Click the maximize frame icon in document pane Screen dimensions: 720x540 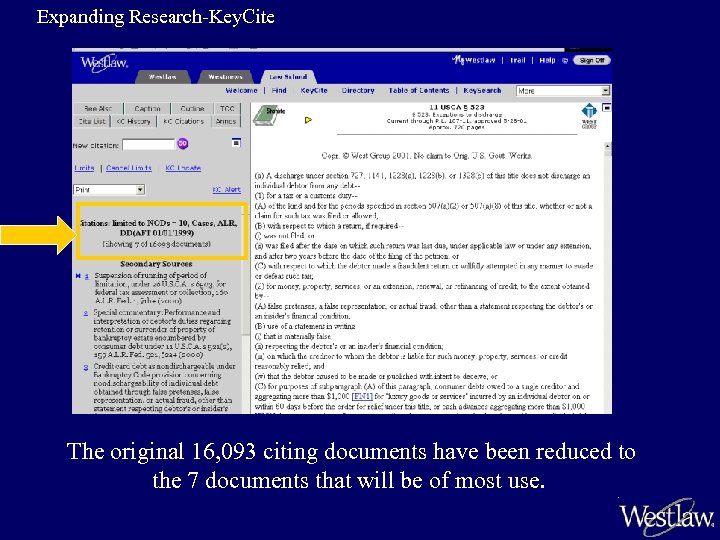coord(607,107)
